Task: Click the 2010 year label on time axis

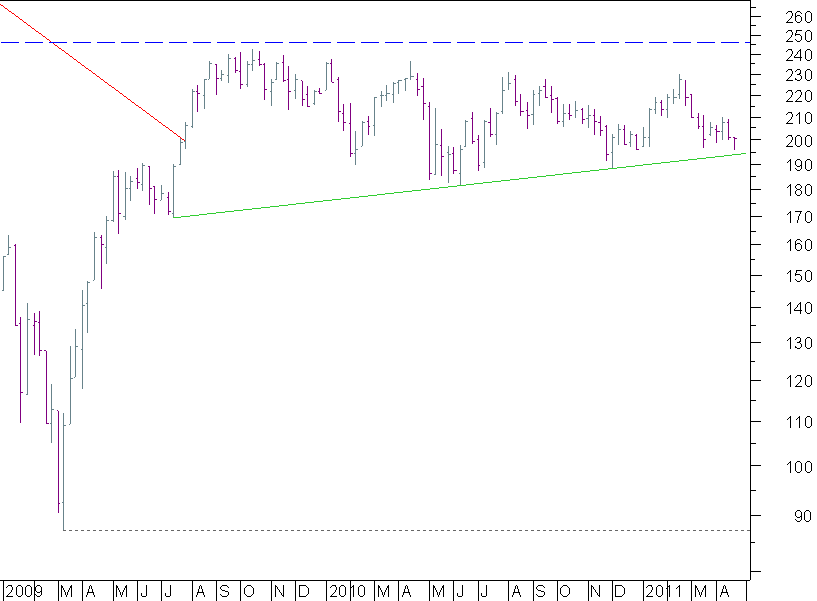Action: point(348,592)
